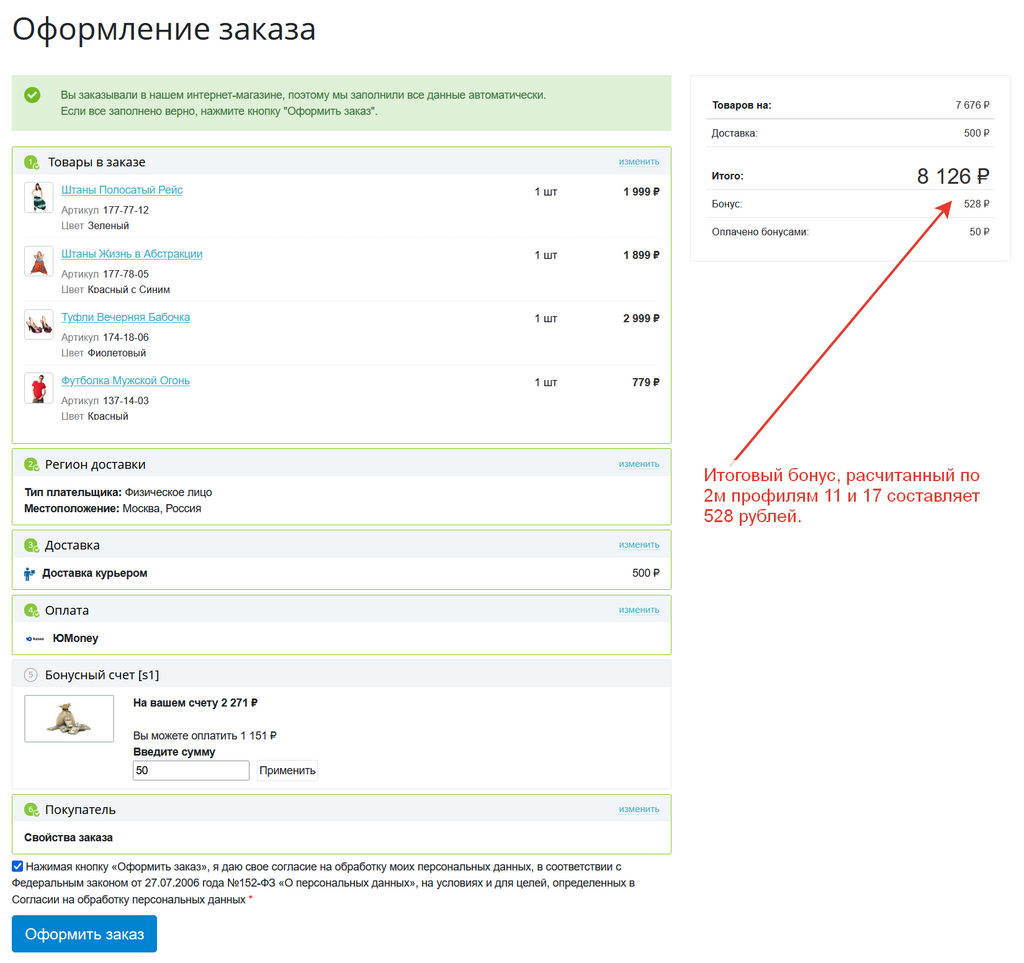The height and width of the screenshot is (963, 1024).
Task: Click the courier delivery icon
Action: (x=29, y=574)
